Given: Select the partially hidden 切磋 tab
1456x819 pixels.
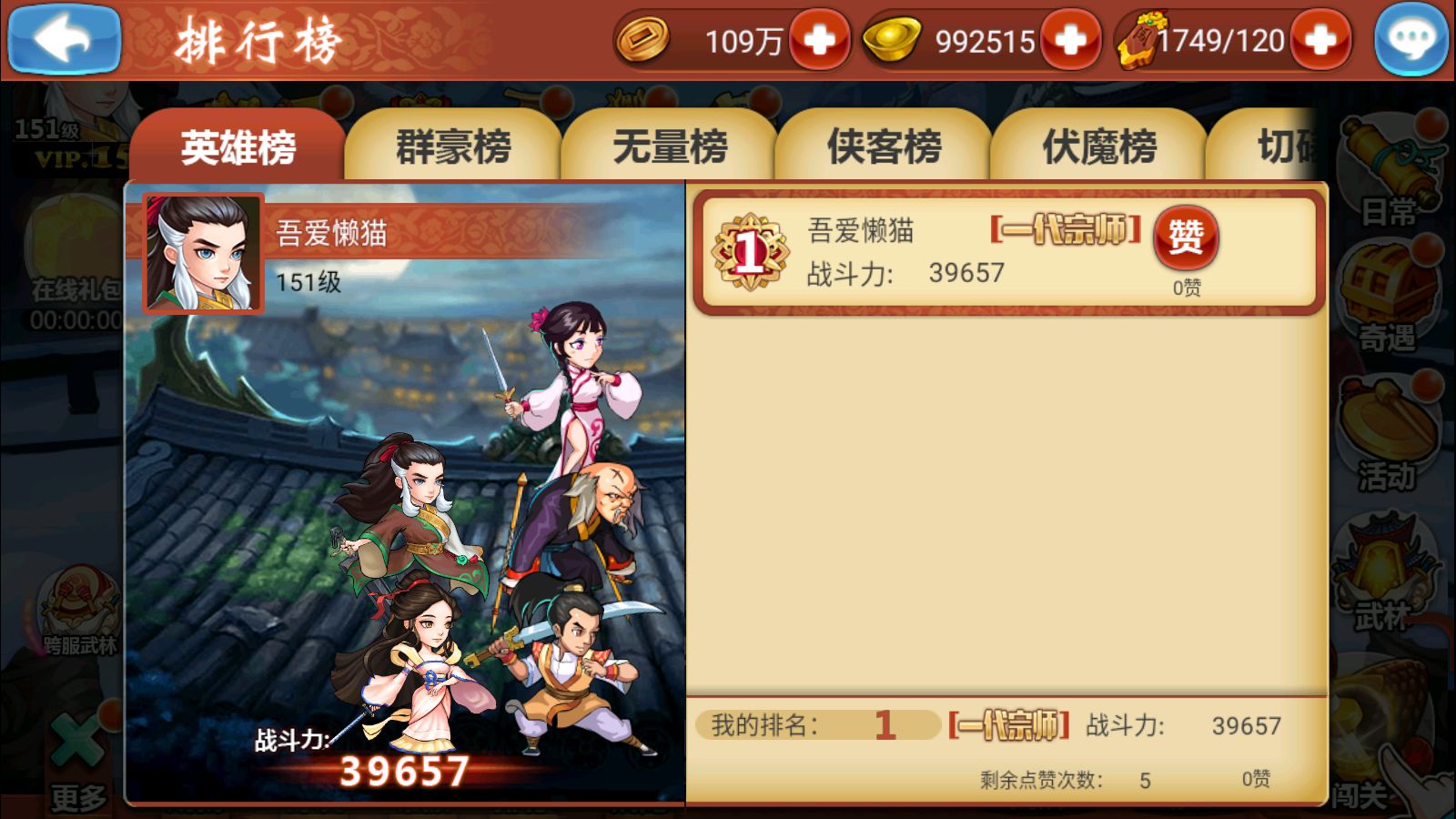Looking at the screenshot, I should click(1265, 146).
